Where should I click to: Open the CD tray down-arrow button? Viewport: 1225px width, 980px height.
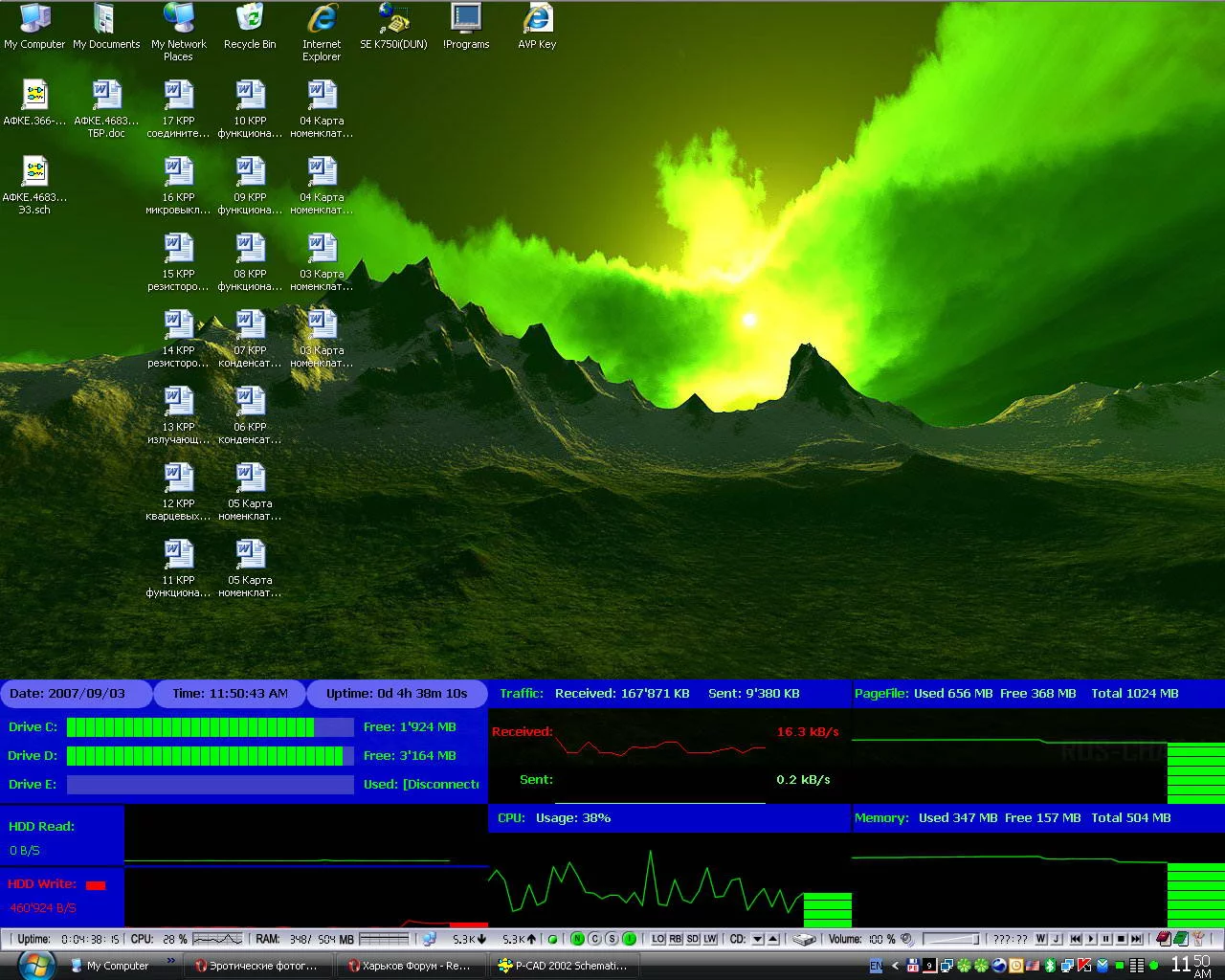[x=757, y=939]
